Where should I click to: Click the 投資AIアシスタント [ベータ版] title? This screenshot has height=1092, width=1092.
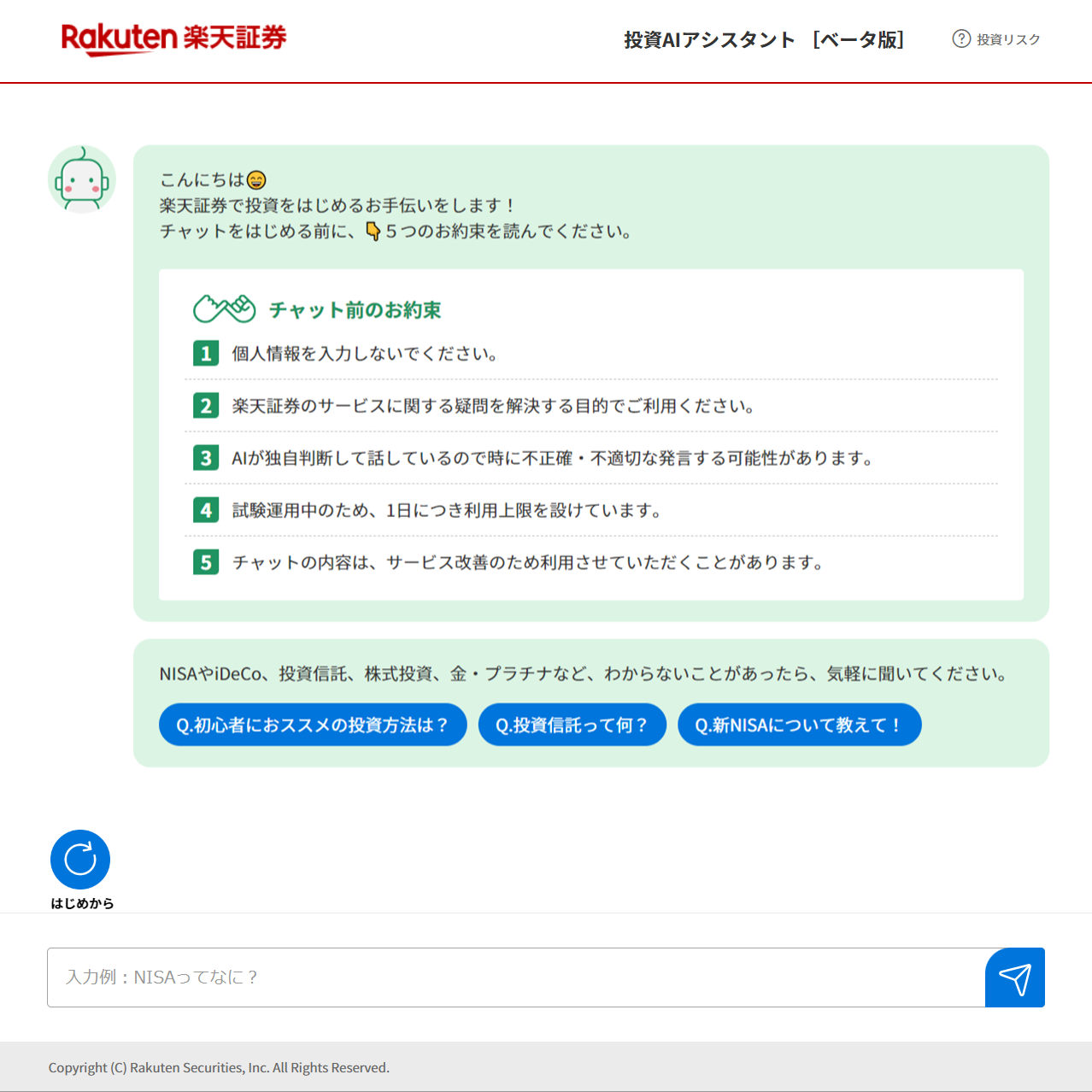[x=764, y=40]
